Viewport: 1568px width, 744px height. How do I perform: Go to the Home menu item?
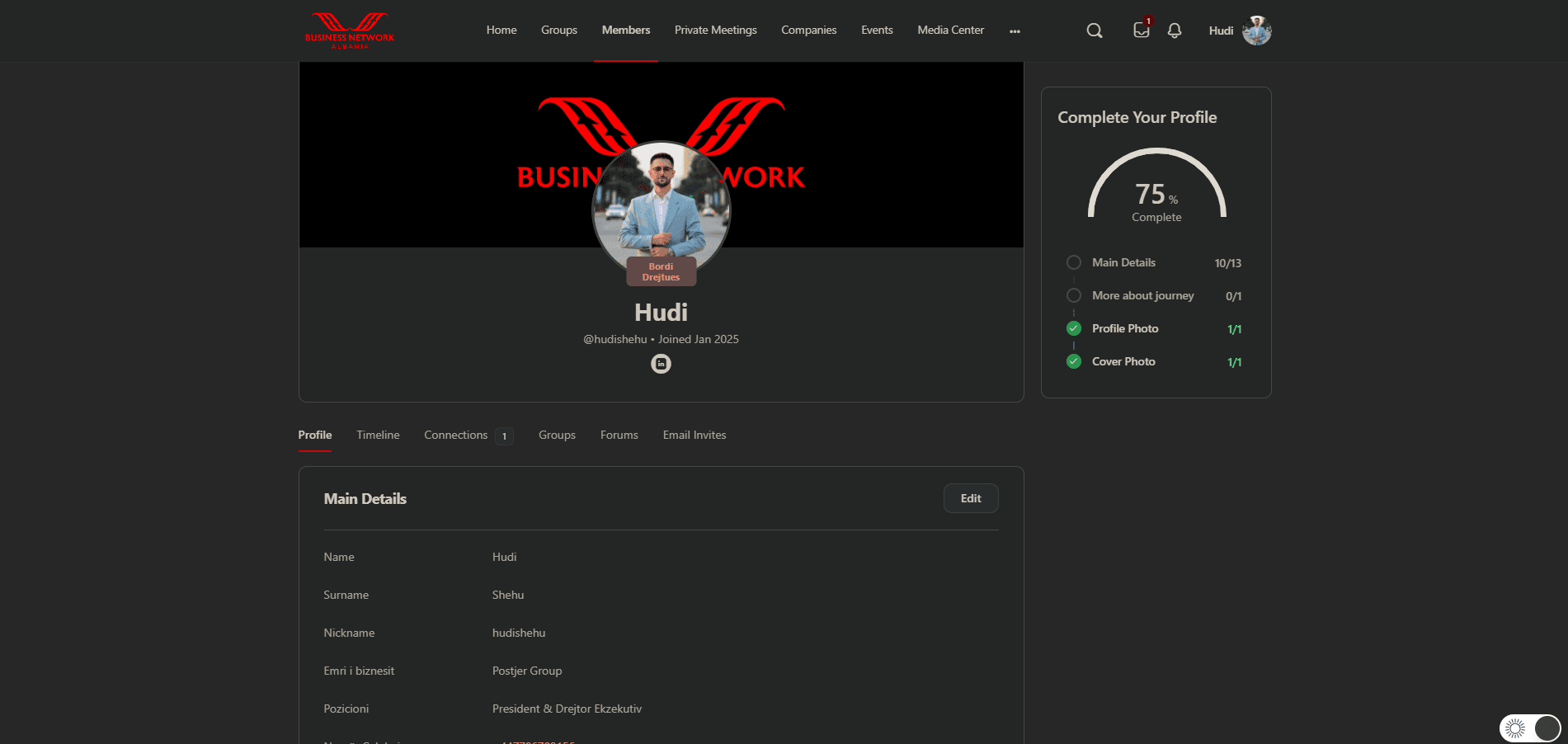(501, 30)
